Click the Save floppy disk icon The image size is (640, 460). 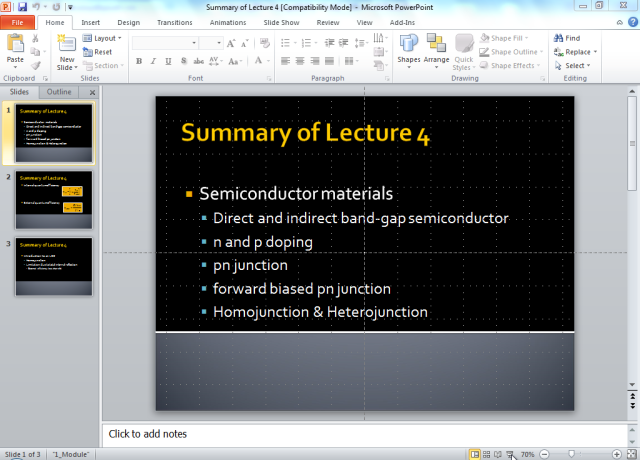click(x=22, y=7)
